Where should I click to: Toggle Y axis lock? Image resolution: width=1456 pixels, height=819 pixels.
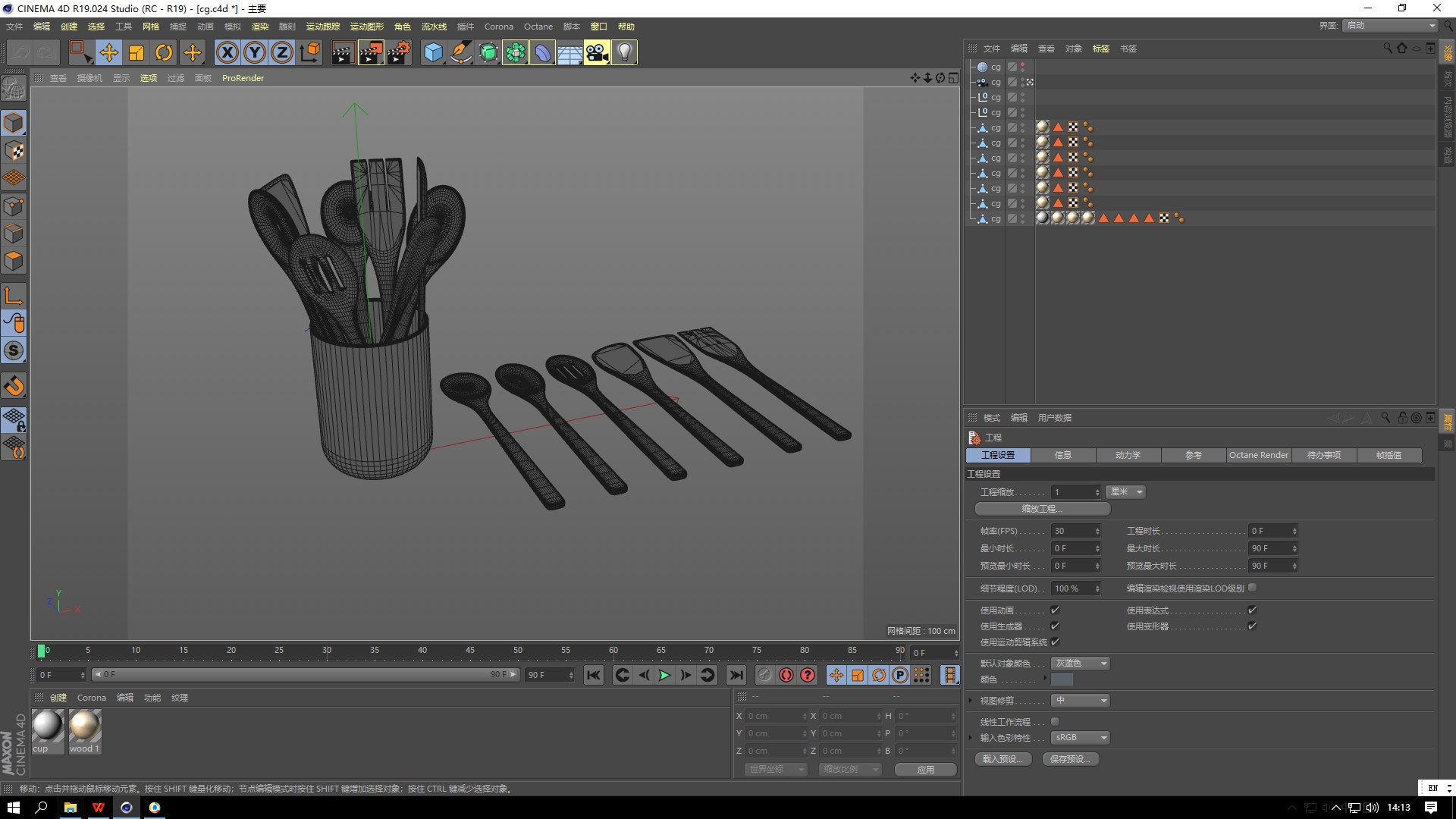255,53
